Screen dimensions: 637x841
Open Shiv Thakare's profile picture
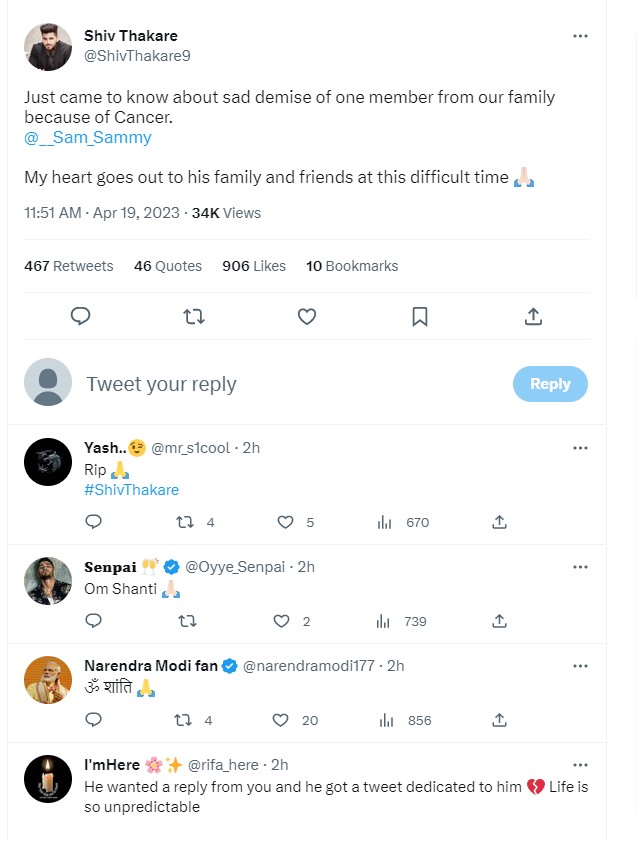48,46
